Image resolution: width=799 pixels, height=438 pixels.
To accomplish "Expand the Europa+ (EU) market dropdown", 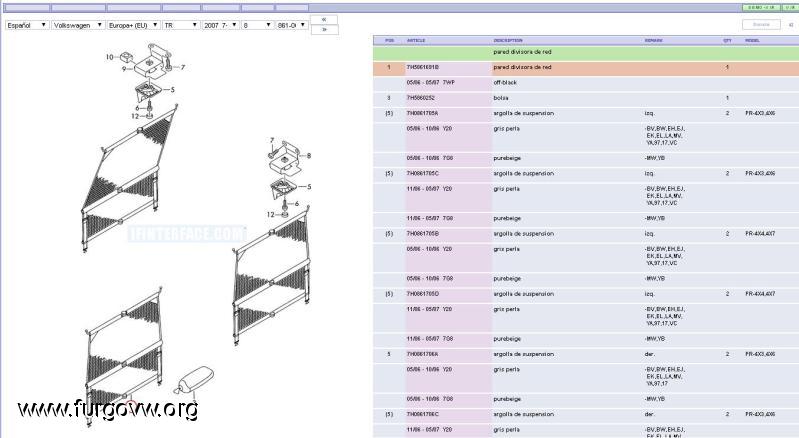I will point(132,25).
